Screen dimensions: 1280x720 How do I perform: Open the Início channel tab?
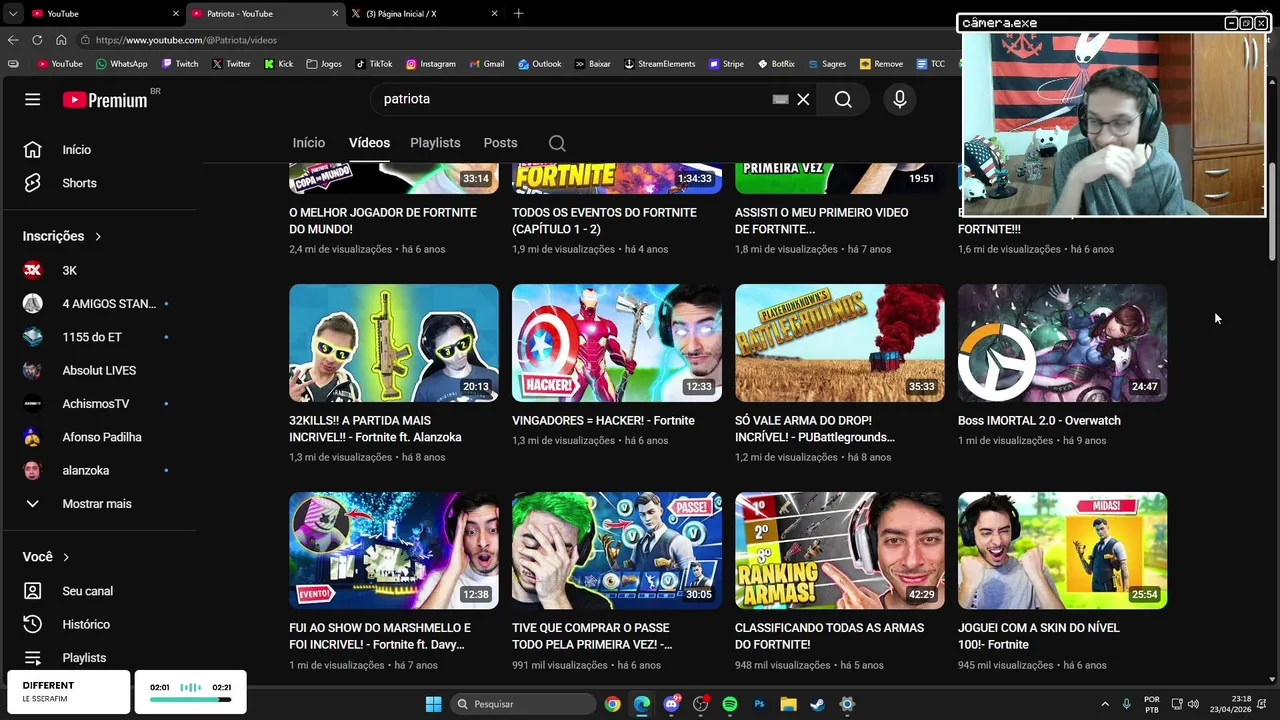309,143
